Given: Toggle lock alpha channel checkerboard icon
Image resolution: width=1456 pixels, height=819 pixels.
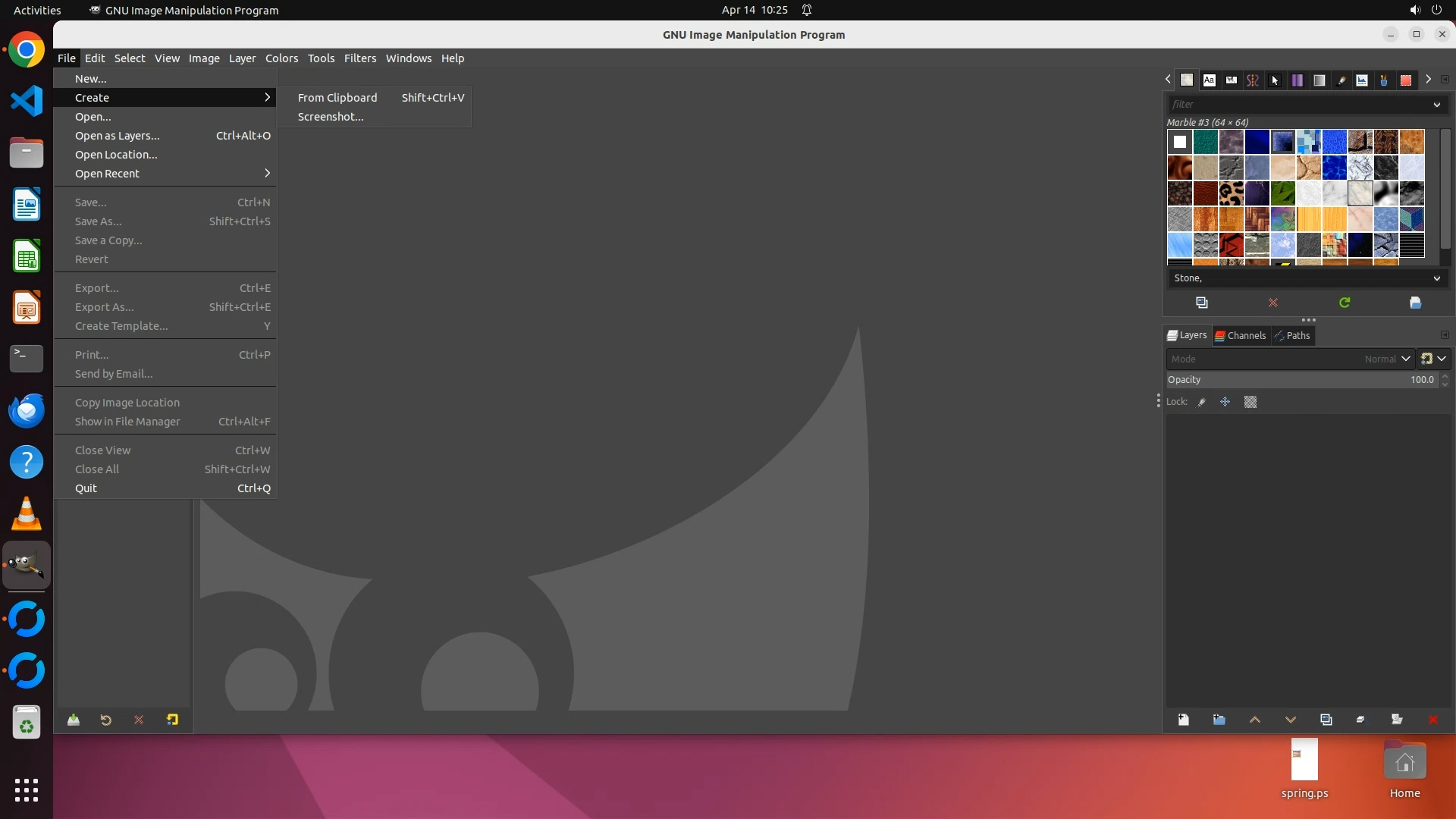Looking at the screenshot, I should pos(1250,402).
